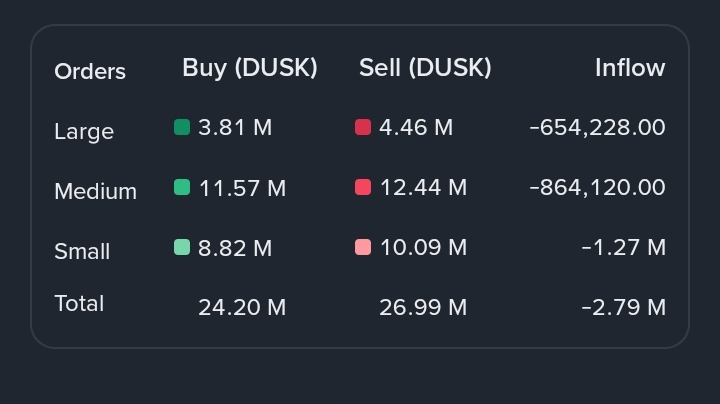
Task: Select the Small orders row label
Action: [x=82, y=251]
